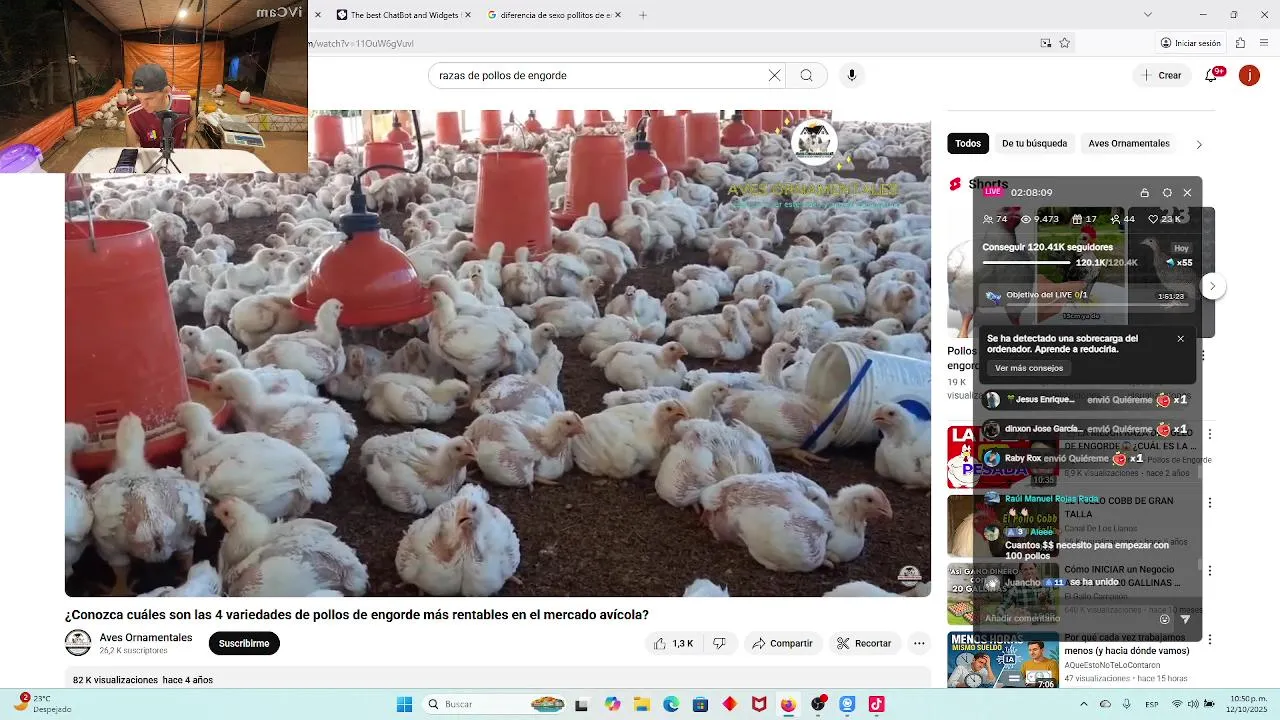The image size is (1280, 720).
Task: Open Aves Ornamentales channel name link
Action: click(146, 637)
